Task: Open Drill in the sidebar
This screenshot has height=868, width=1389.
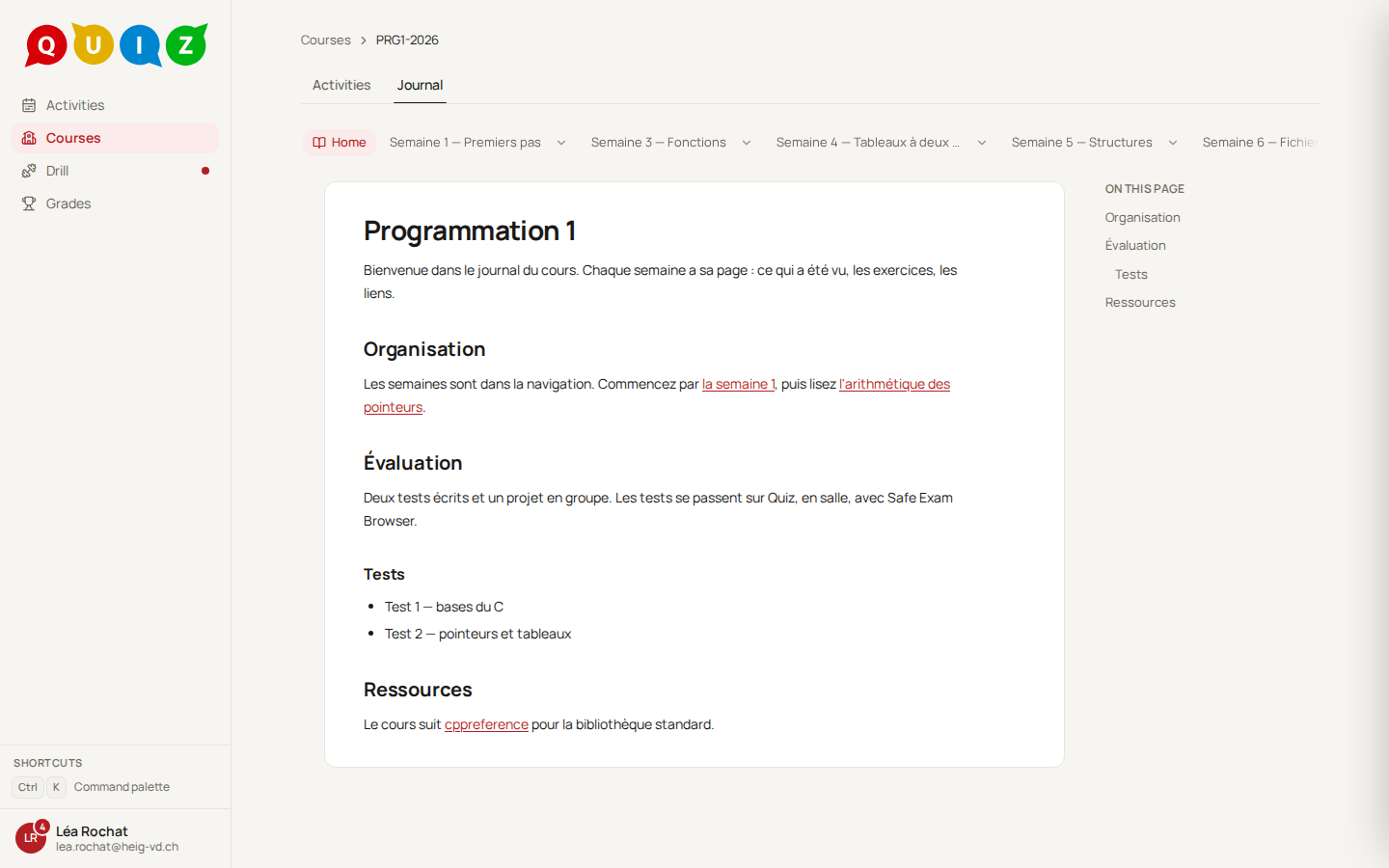Action: click(116, 171)
